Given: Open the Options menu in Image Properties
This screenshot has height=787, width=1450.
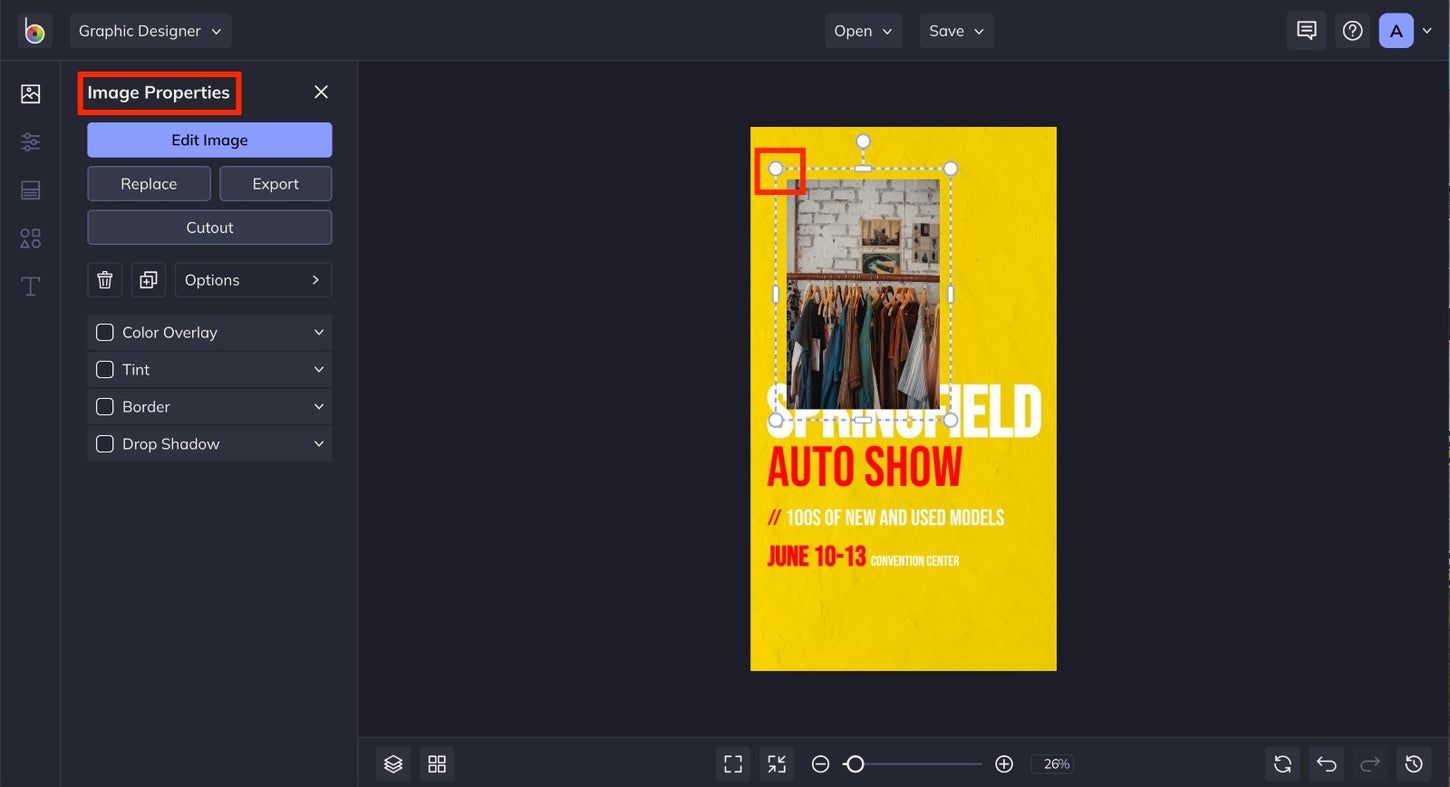Looking at the screenshot, I should (252, 279).
